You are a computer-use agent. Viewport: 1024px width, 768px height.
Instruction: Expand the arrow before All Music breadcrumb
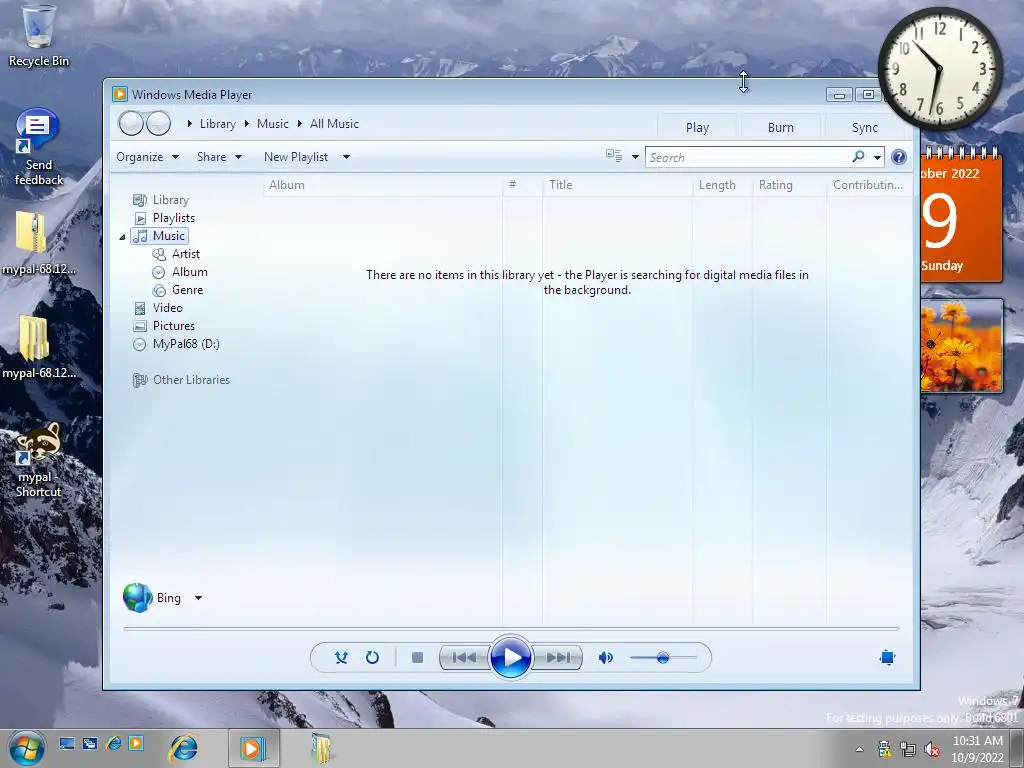(300, 123)
